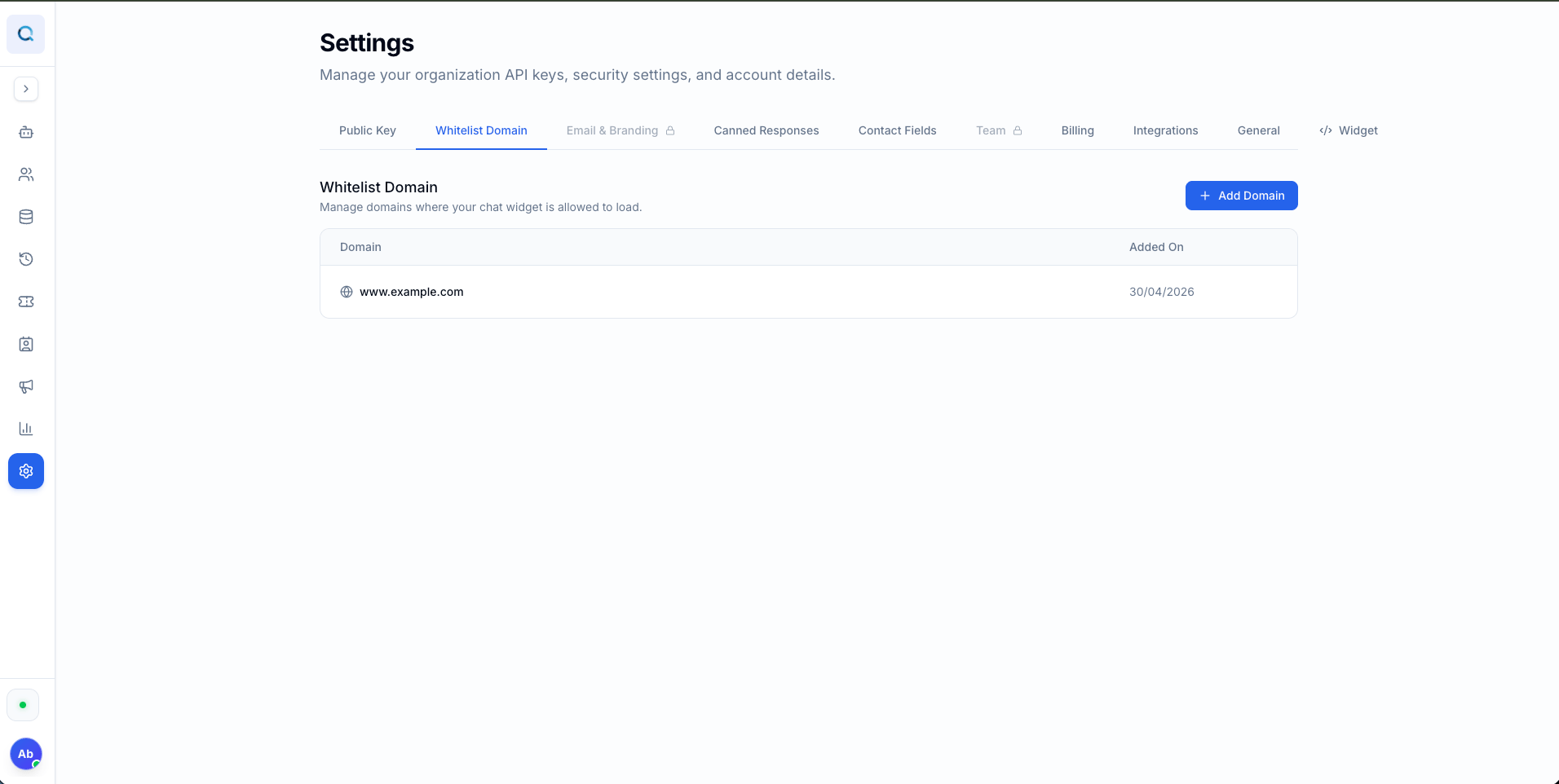Click the settings gear icon in the sidebar
Image resolution: width=1559 pixels, height=784 pixels.
tap(26, 471)
